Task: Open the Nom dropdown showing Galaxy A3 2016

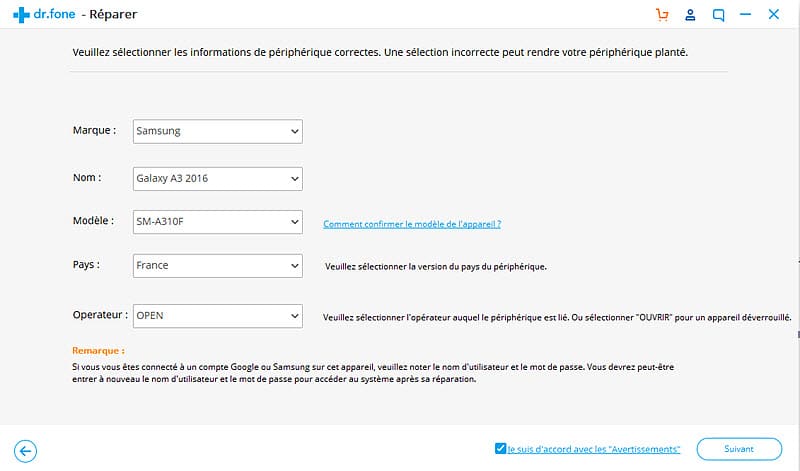Action: 218,179
